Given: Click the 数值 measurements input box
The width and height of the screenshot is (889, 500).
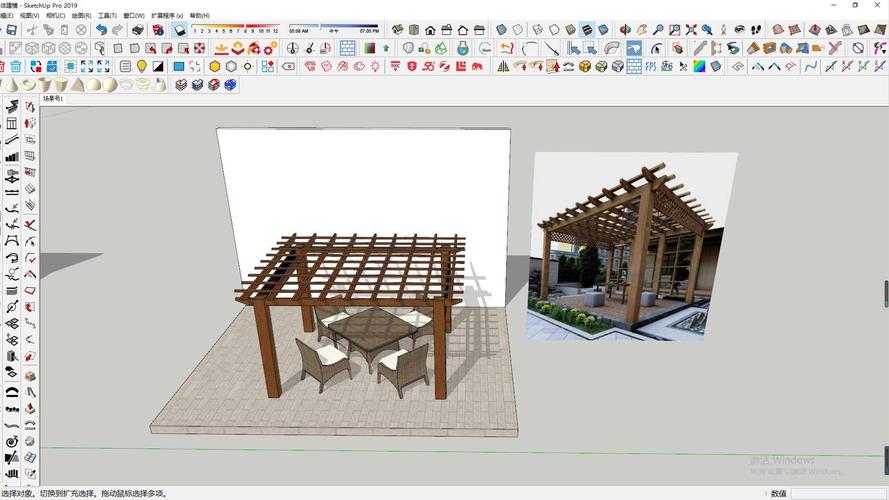Looking at the screenshot, I should point(839,494).
